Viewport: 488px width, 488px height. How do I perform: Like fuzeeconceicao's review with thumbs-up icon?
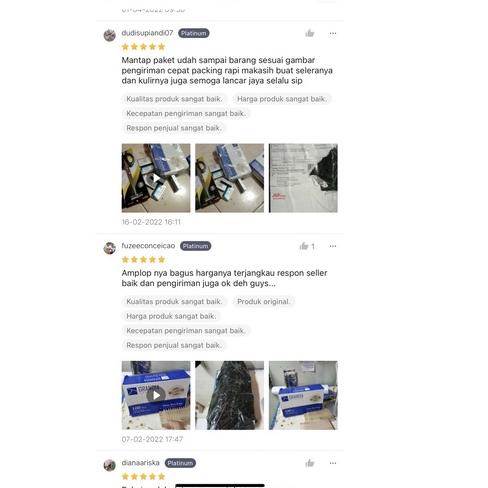[304, 246]
